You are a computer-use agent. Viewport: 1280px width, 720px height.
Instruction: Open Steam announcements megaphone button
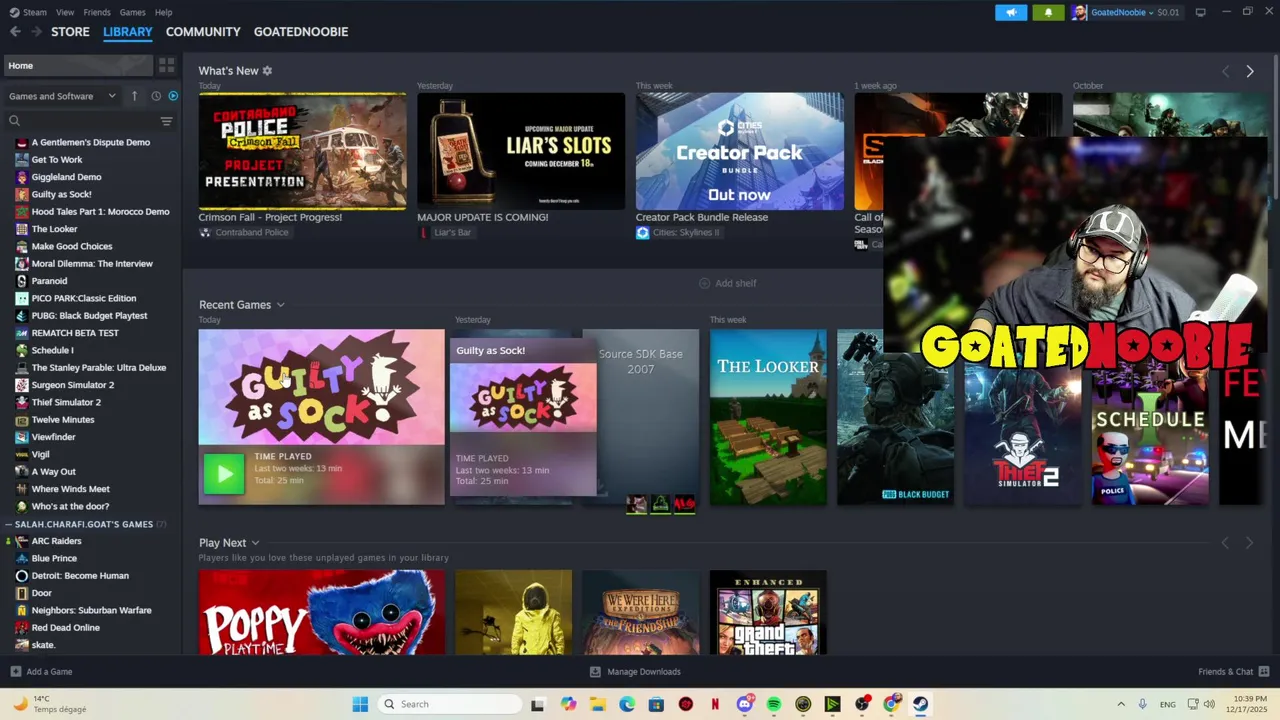point(1011,12)
